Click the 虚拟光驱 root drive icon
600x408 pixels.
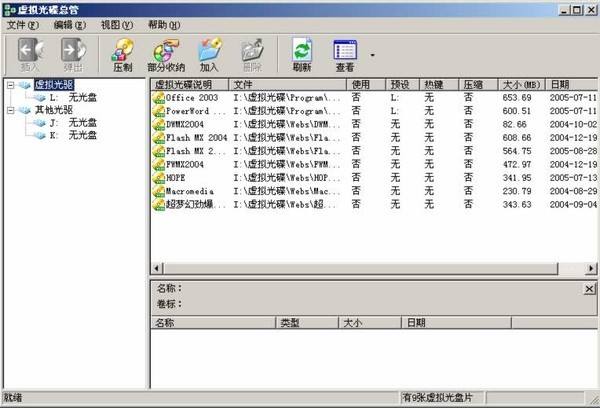click(x=24, y=85)
